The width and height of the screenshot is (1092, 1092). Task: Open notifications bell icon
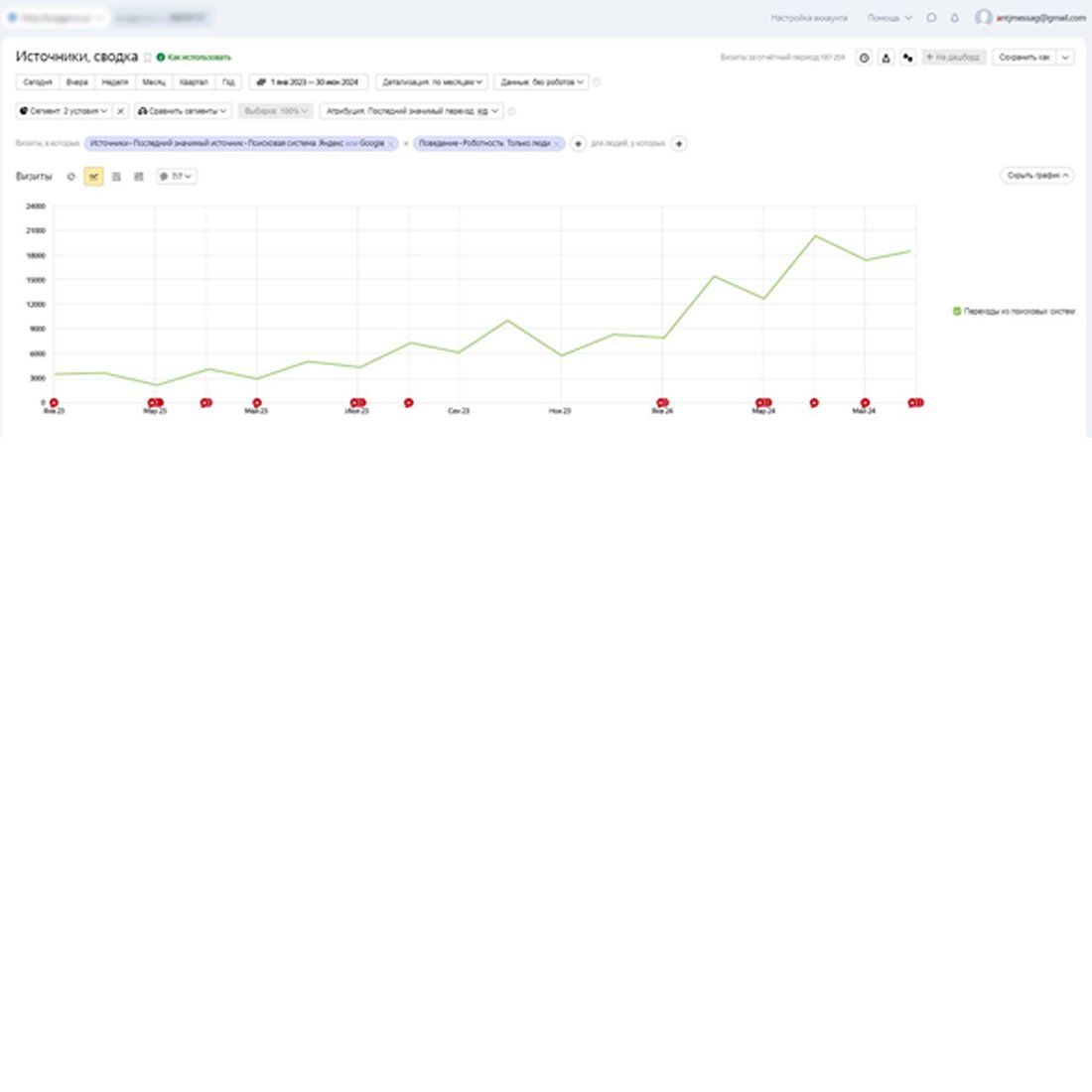tap(954, 18)
